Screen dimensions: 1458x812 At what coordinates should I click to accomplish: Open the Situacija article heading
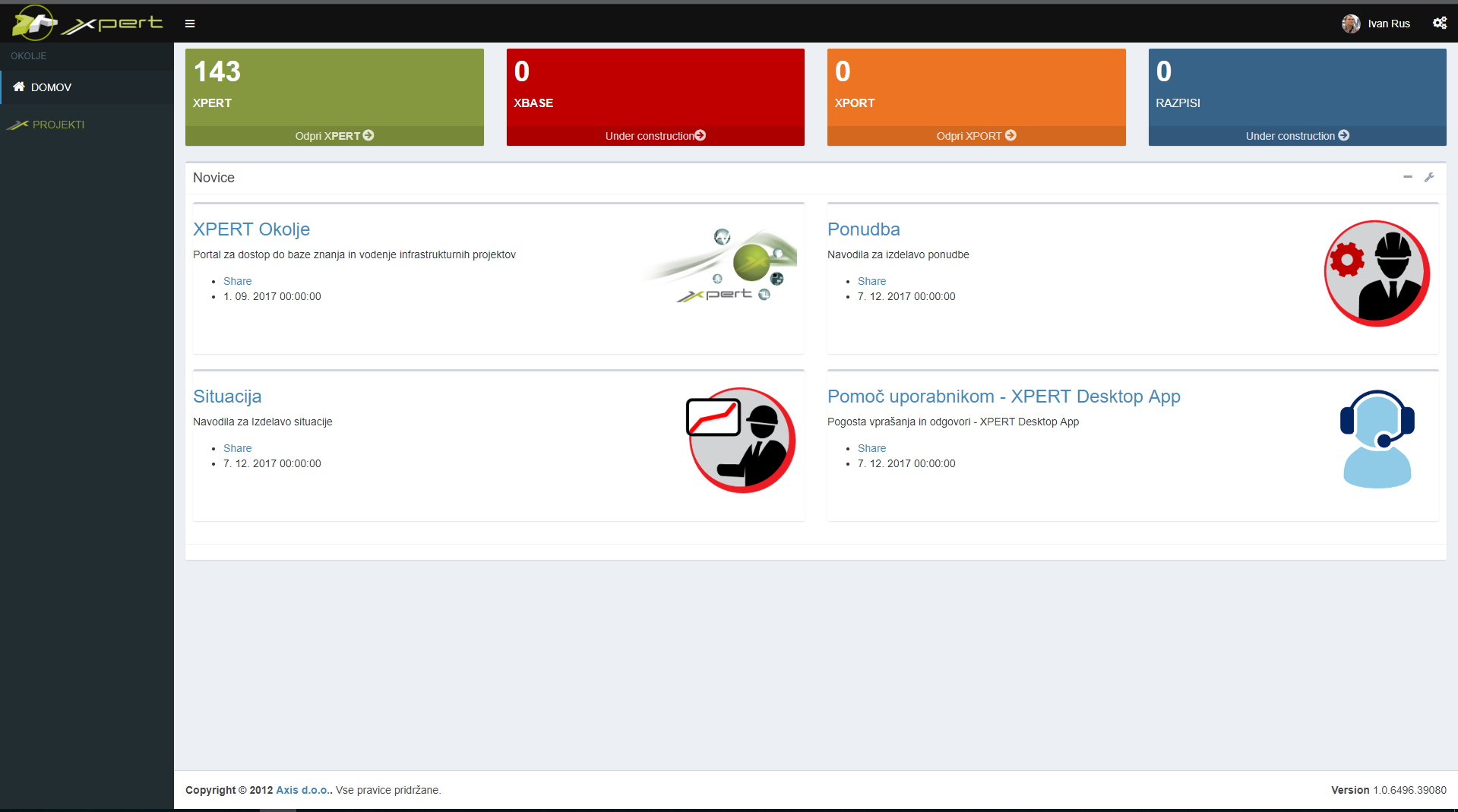226,397
